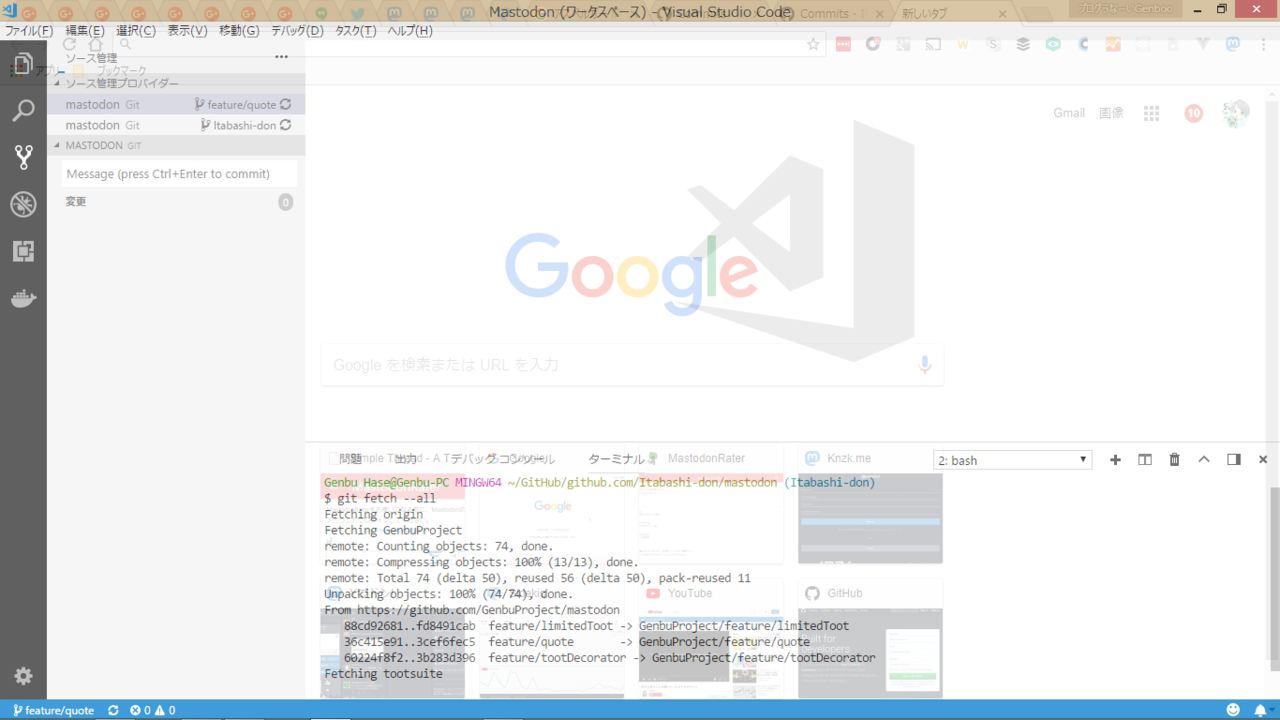Screen dimensions: 1280x720
Task: Open the Explorer view in activity bar
Action: (23, 65)
